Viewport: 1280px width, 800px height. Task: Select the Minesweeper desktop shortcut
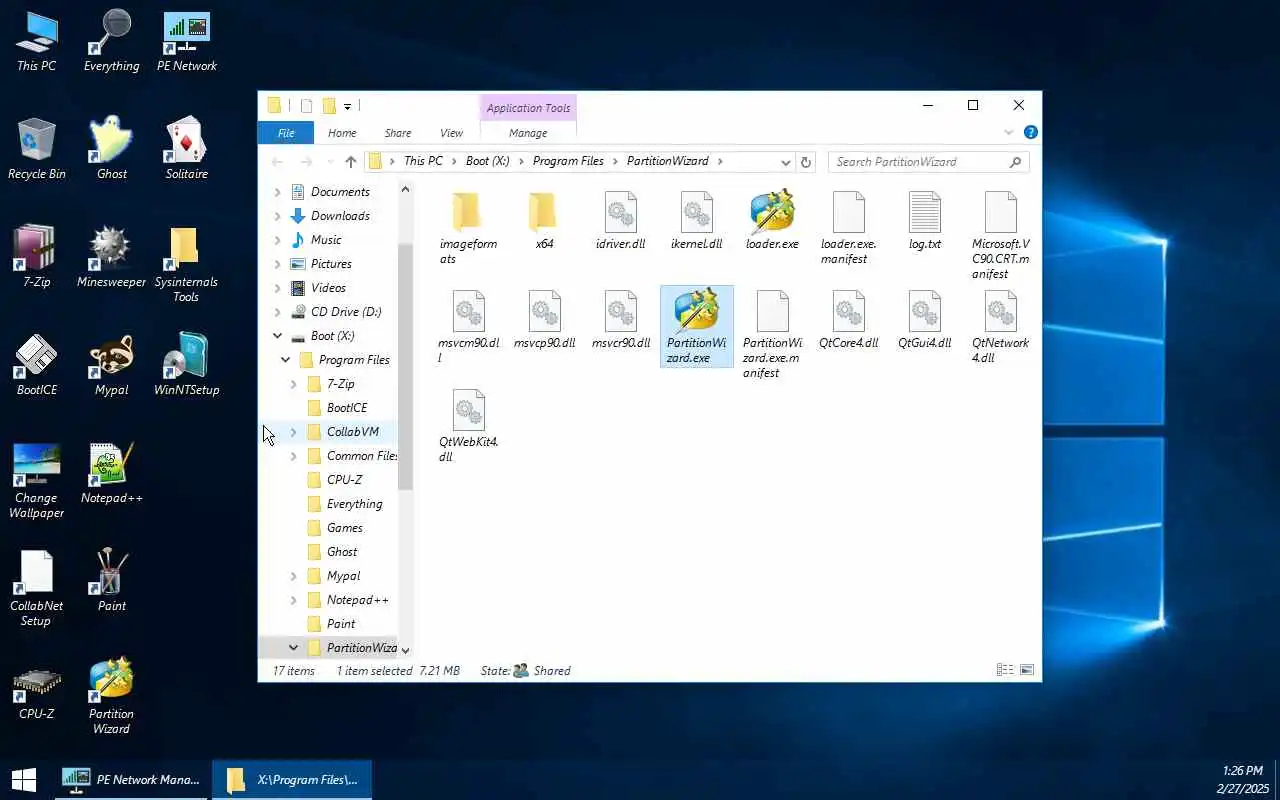(111, 256)
